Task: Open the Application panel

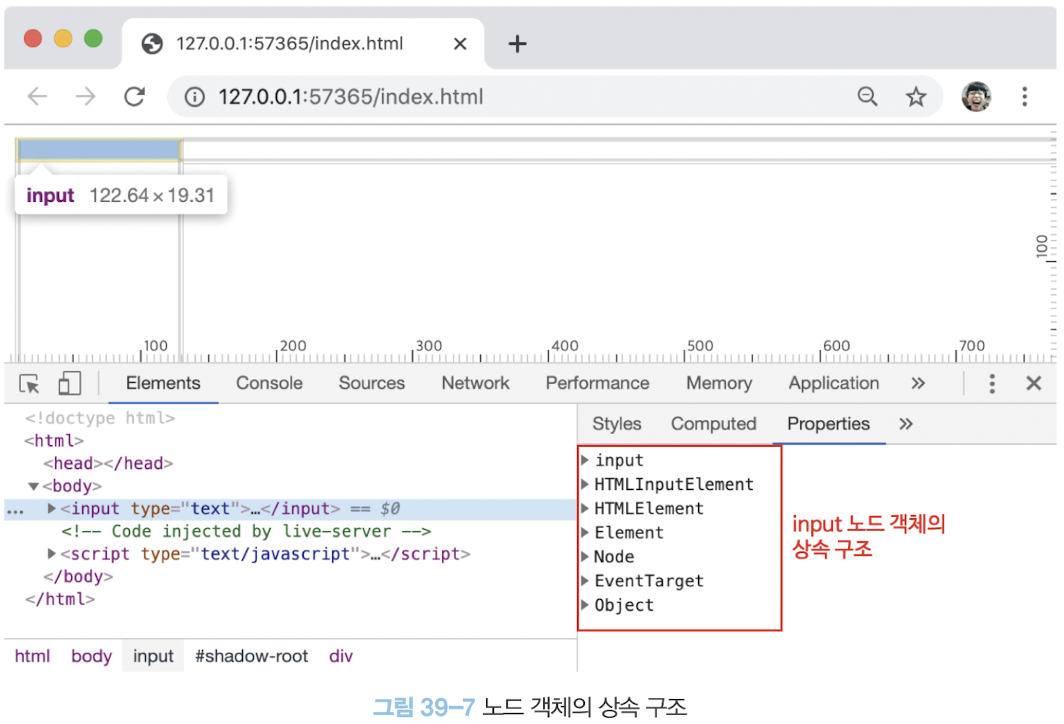Action: coord(834,383)
